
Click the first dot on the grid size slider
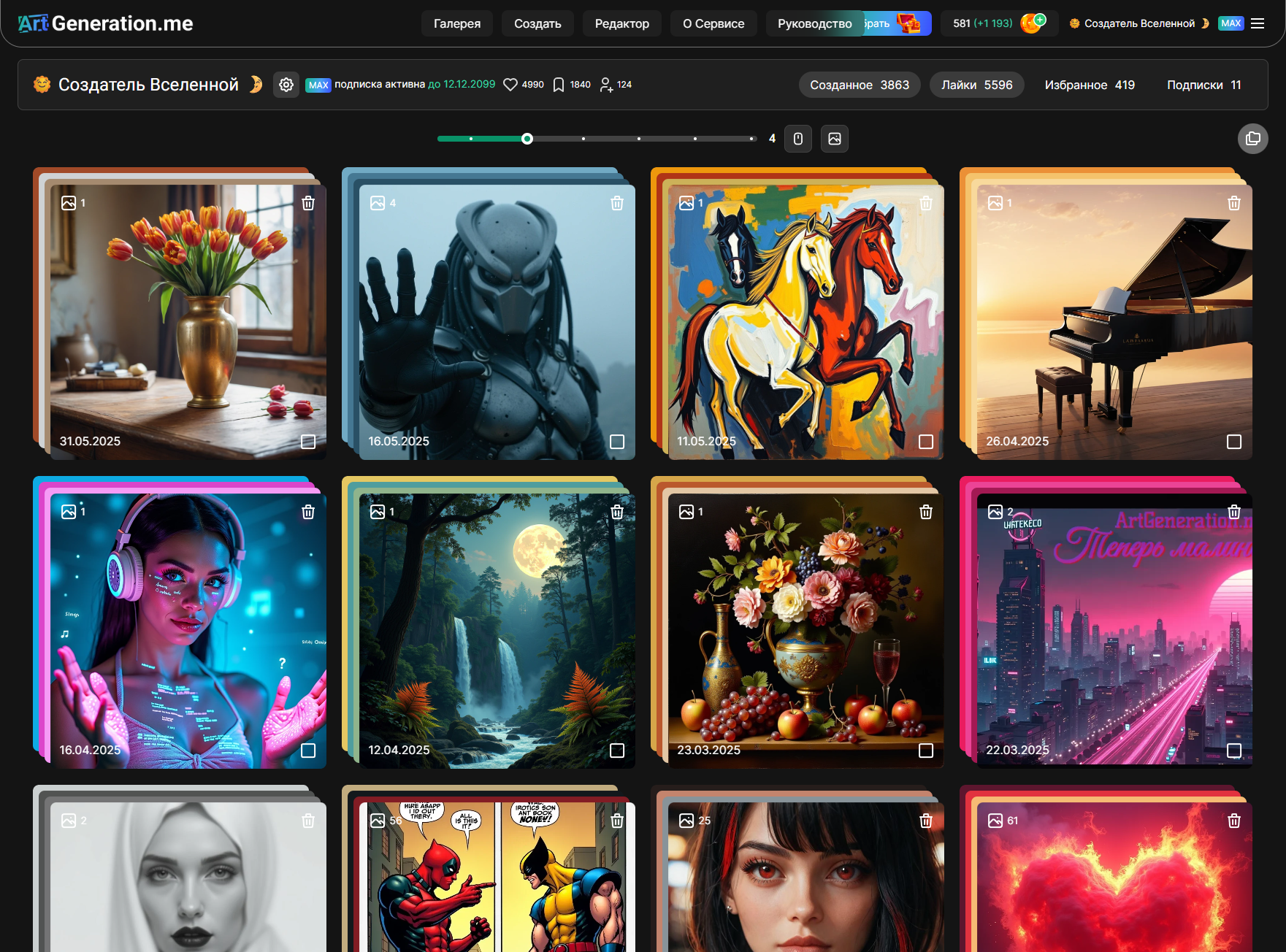pyautogui.click(x=471, y=139)
